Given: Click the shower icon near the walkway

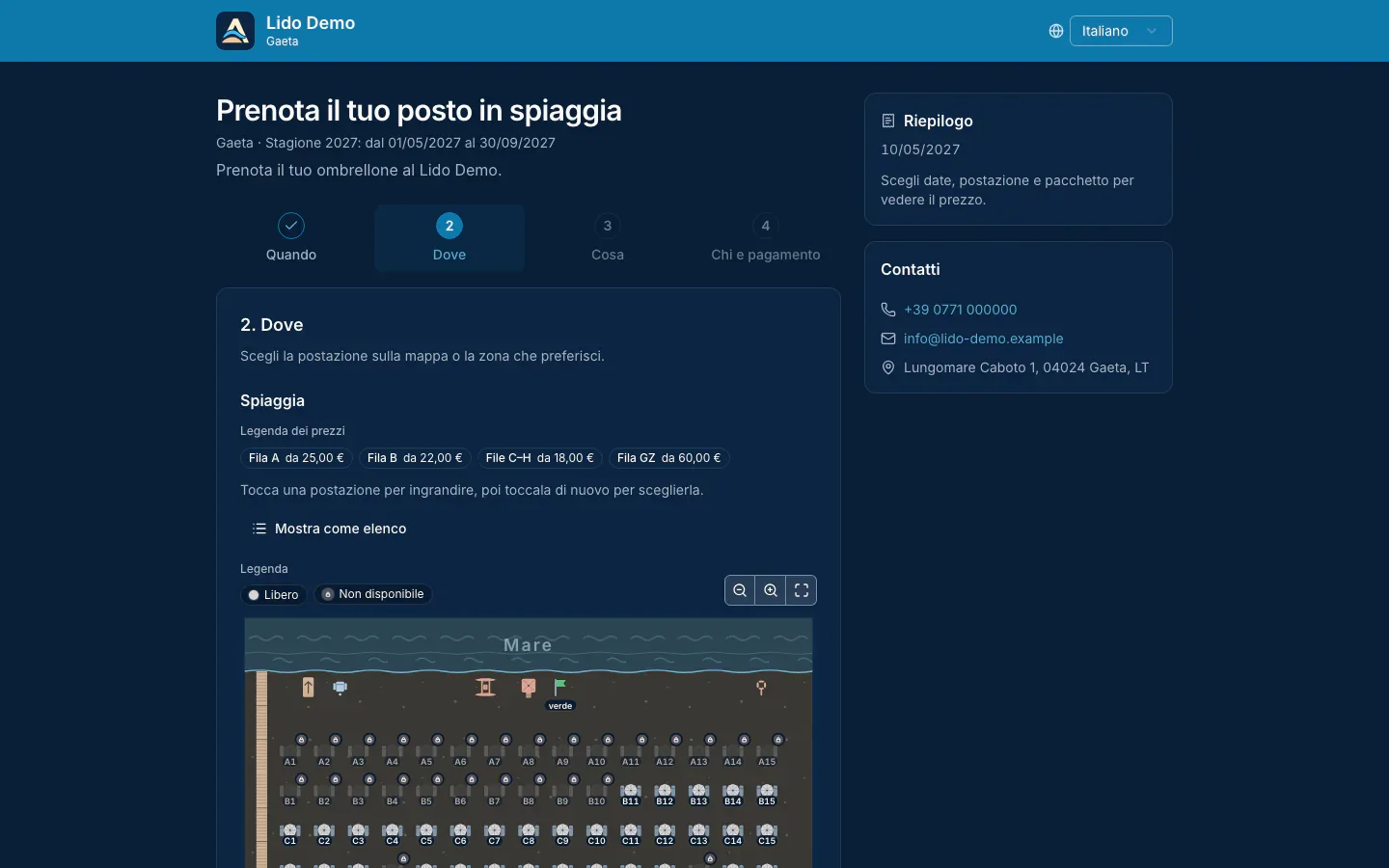Looking at the screenshot, I should (340, 687).
